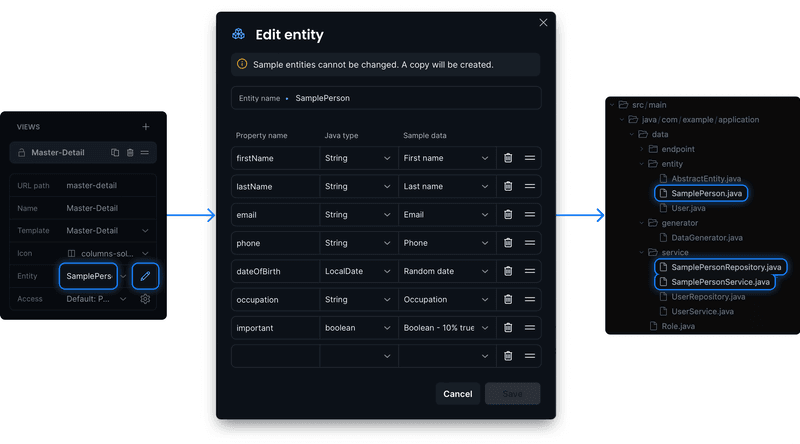Delete the Master-Detail view
This screenshot has height=444, width=800.
(130, 153)
